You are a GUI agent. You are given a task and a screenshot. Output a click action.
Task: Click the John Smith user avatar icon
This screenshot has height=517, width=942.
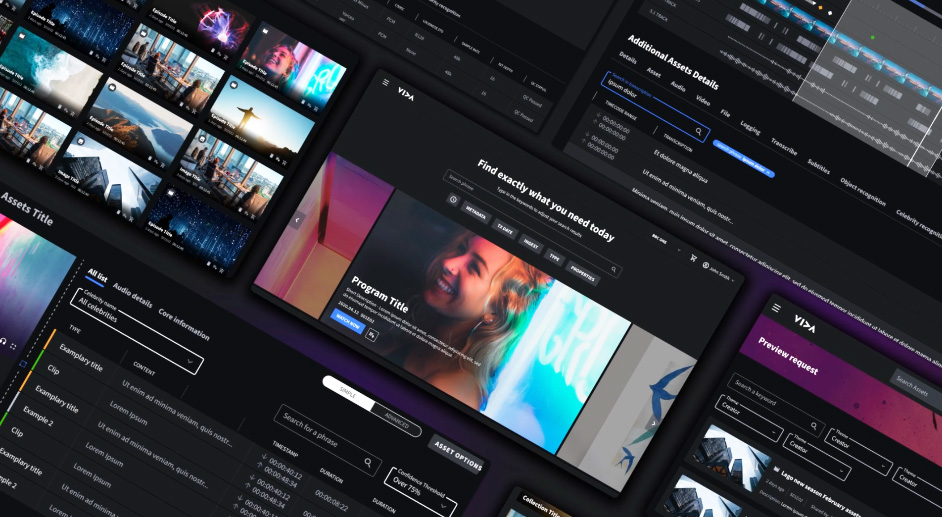(x=706, y=265)
